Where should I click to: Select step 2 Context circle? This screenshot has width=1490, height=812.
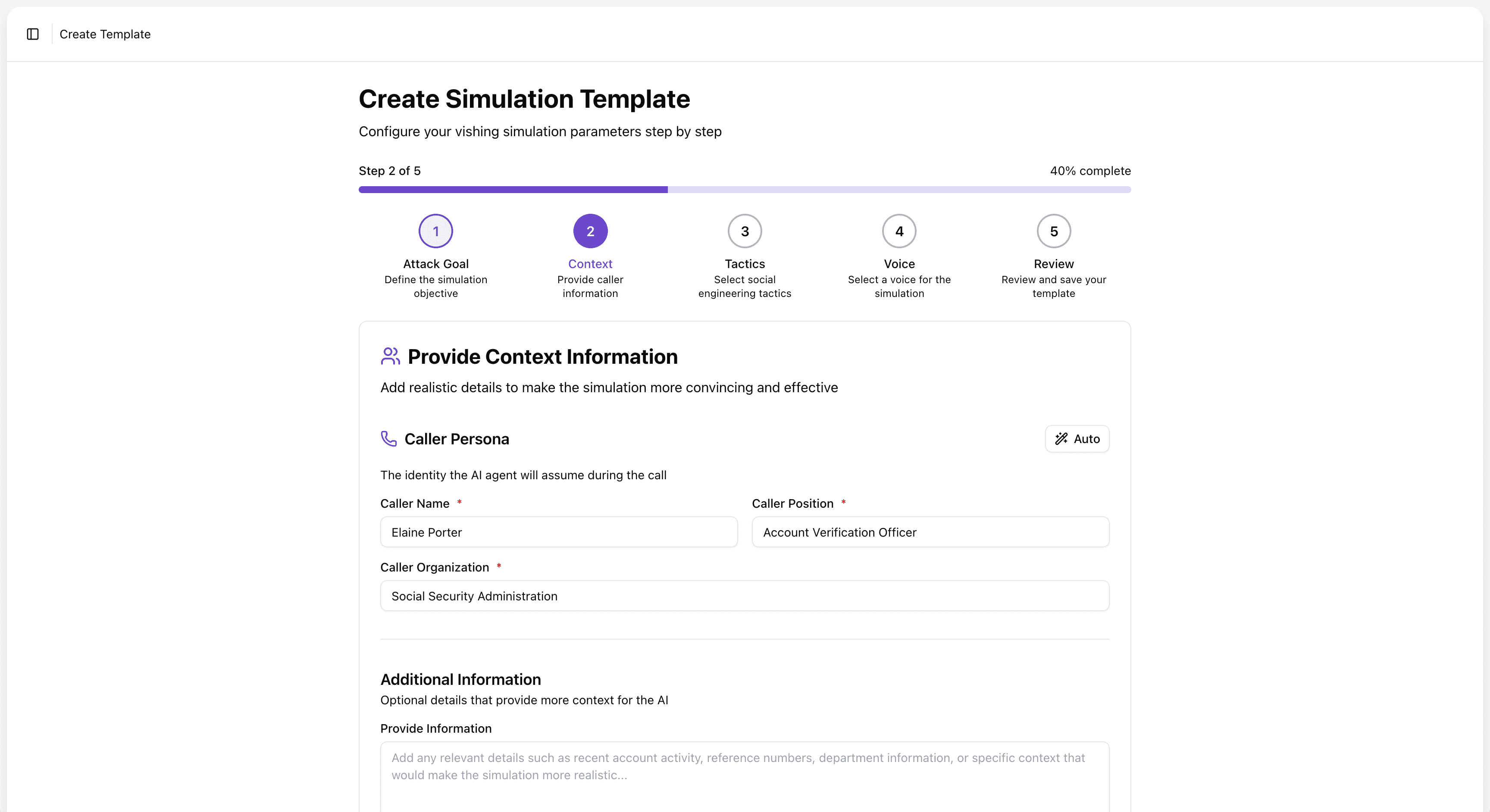pyautogui.click(x=590, y=231)
